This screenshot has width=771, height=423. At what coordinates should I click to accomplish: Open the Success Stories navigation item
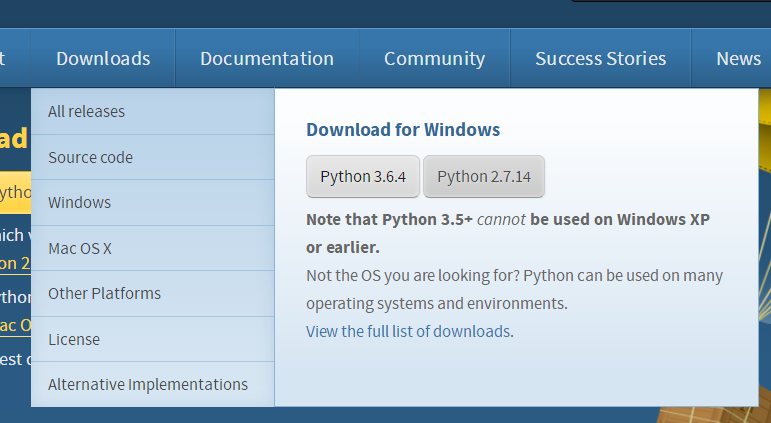click(x=600, y=59)
